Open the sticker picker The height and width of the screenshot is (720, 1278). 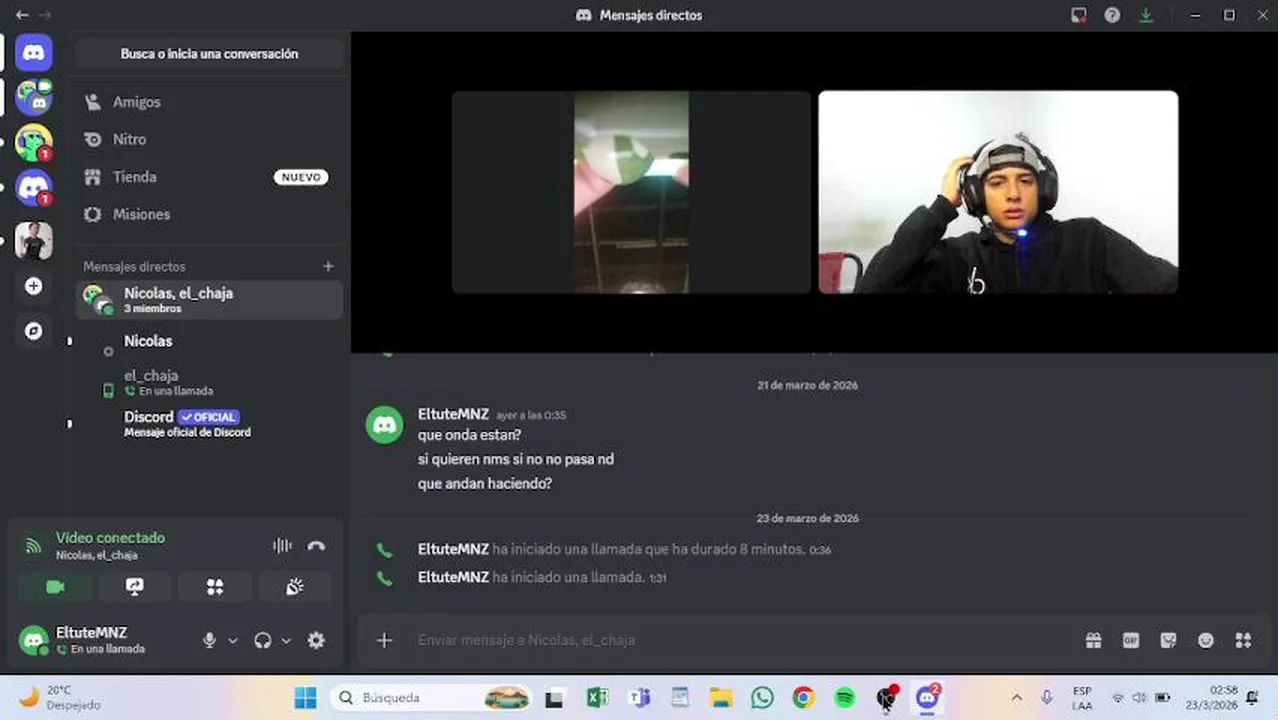point(1168,640)
